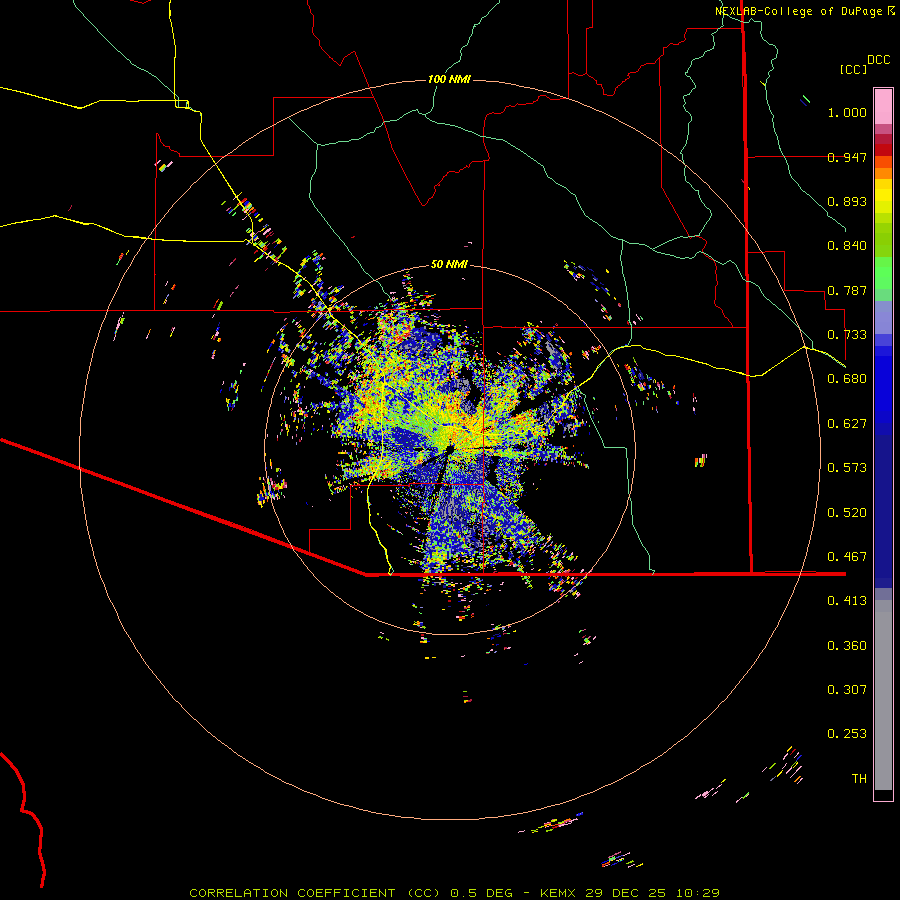Click the 0.360 legend value

[x=847, y=646]
